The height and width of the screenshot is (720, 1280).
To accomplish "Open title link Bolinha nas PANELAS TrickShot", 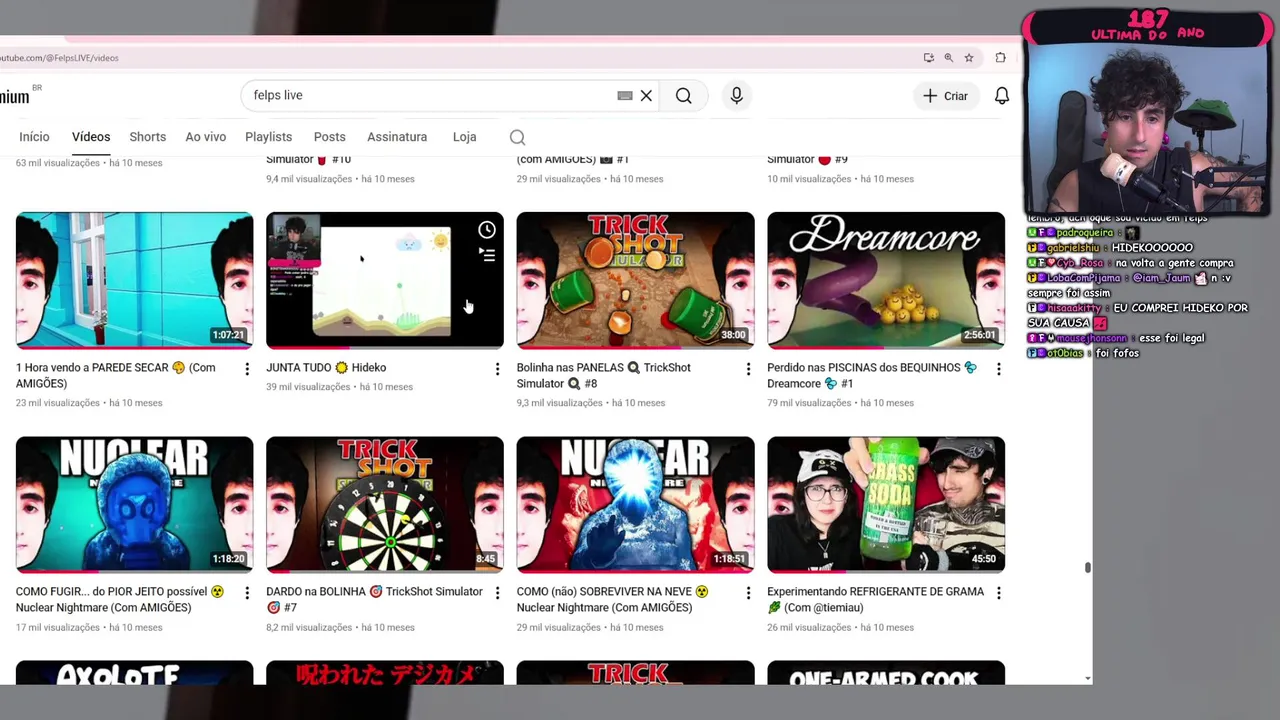I will 604,375.
